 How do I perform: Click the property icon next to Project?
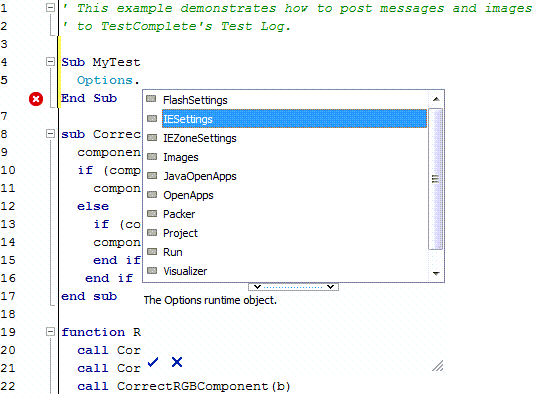coord(151,233)
